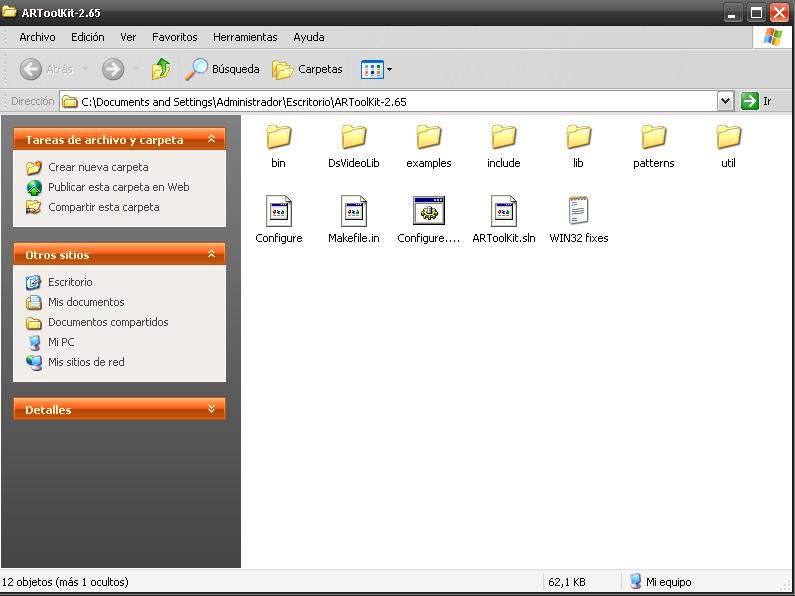Image resolution: width=795 pixels, height=596 pixels.
Task: Minimize the ARToolKit-2.65 window
Action: pyautogui.click(x=732, y=13)
